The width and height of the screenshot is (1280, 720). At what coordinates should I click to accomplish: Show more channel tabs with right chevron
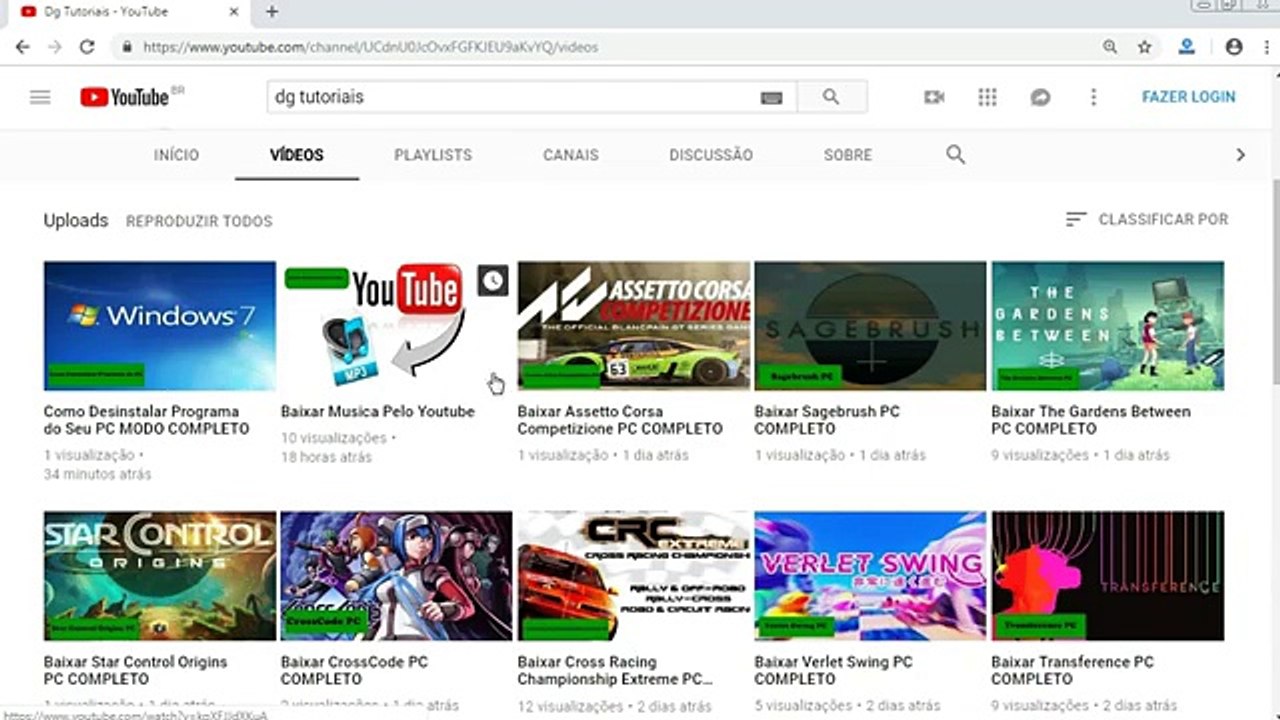click(1241, 155)
